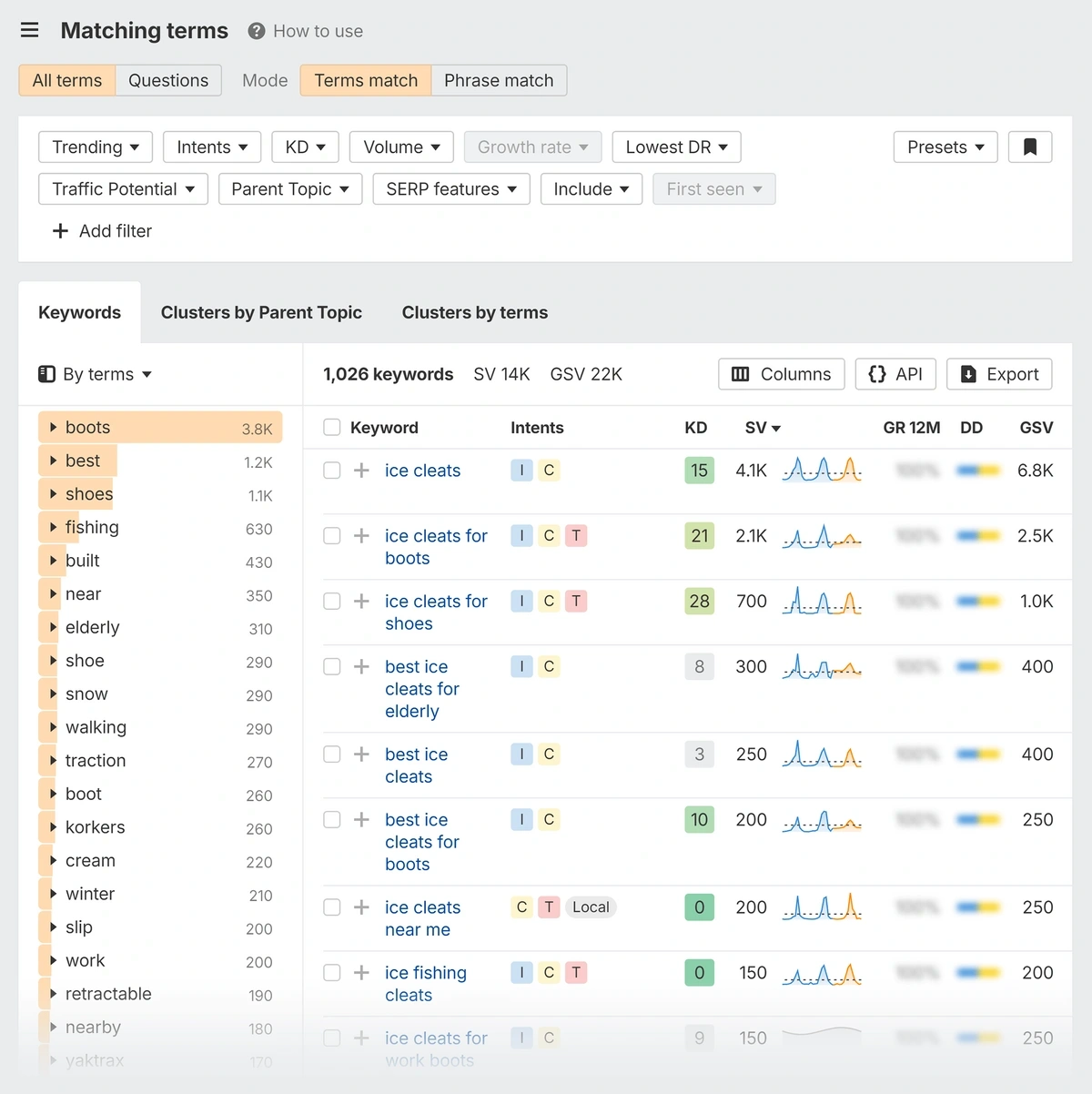Click the bookmark saved filters icon
This screenshot has height=1094, width=1092.
1030,147
